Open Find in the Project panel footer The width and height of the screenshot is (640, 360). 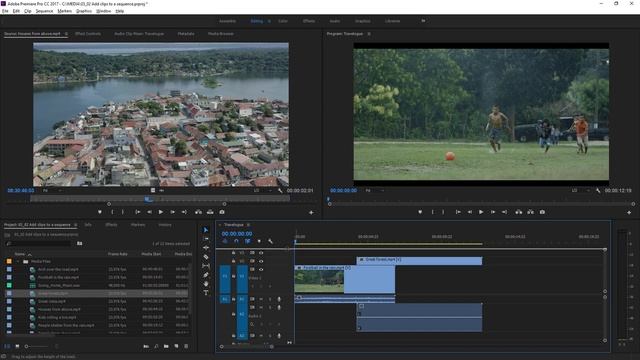pos(156,346)
